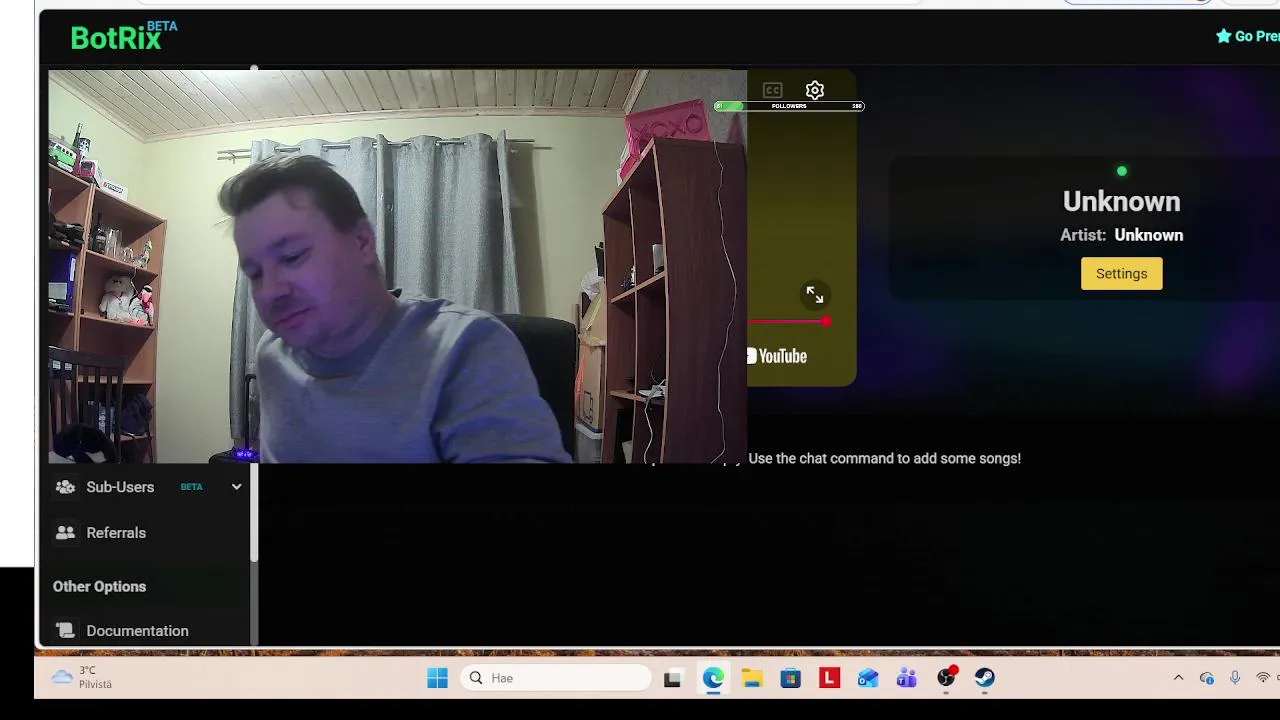Click the Referrals people icon
The width and height of the screenshot is (1280, 720).
[x=65, y=533]
